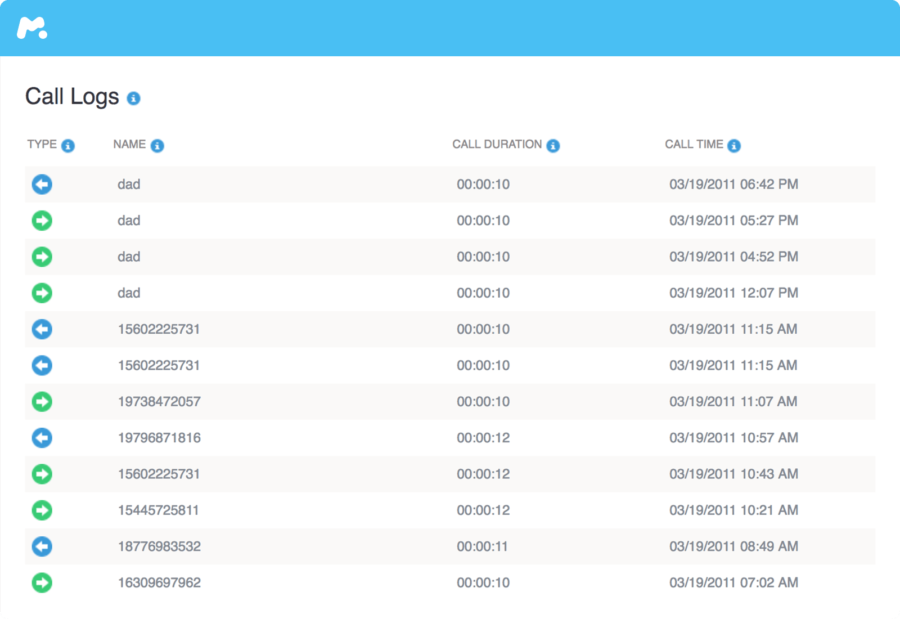Select number 18776983532
The image size is (900, 619).
pyautogui.click(x=159, y=546)
